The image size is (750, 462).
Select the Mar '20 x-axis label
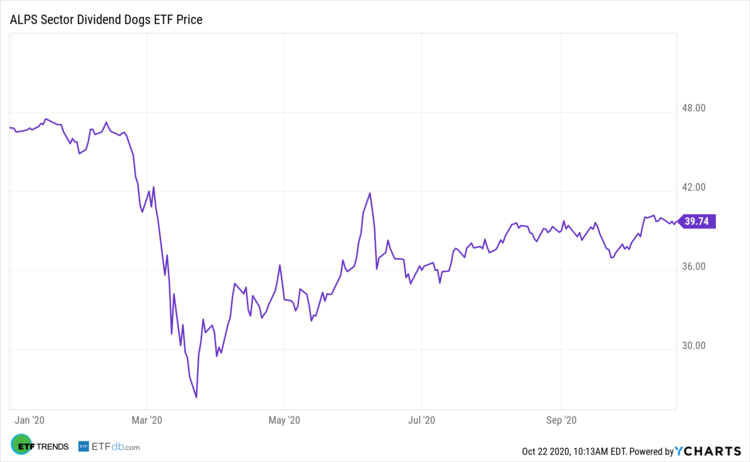coord(147,420)
